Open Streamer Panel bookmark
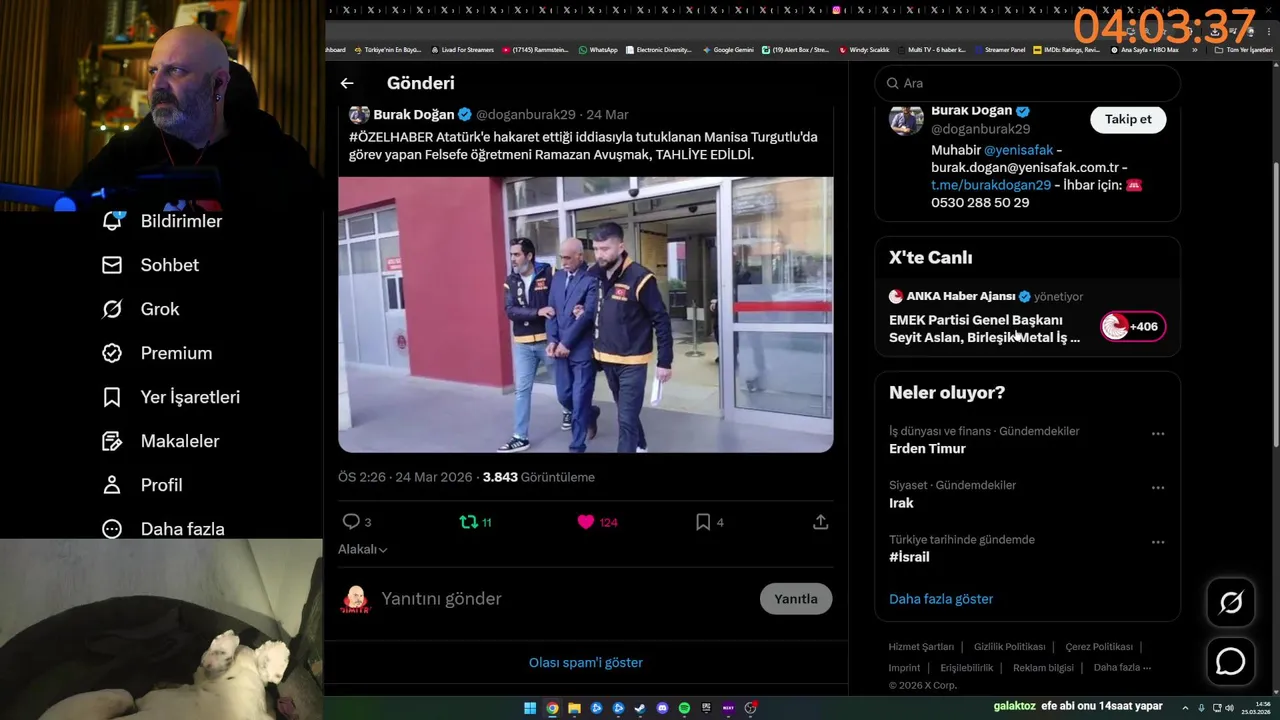This screenshot has width=1280, height=720. pos(999,49)
